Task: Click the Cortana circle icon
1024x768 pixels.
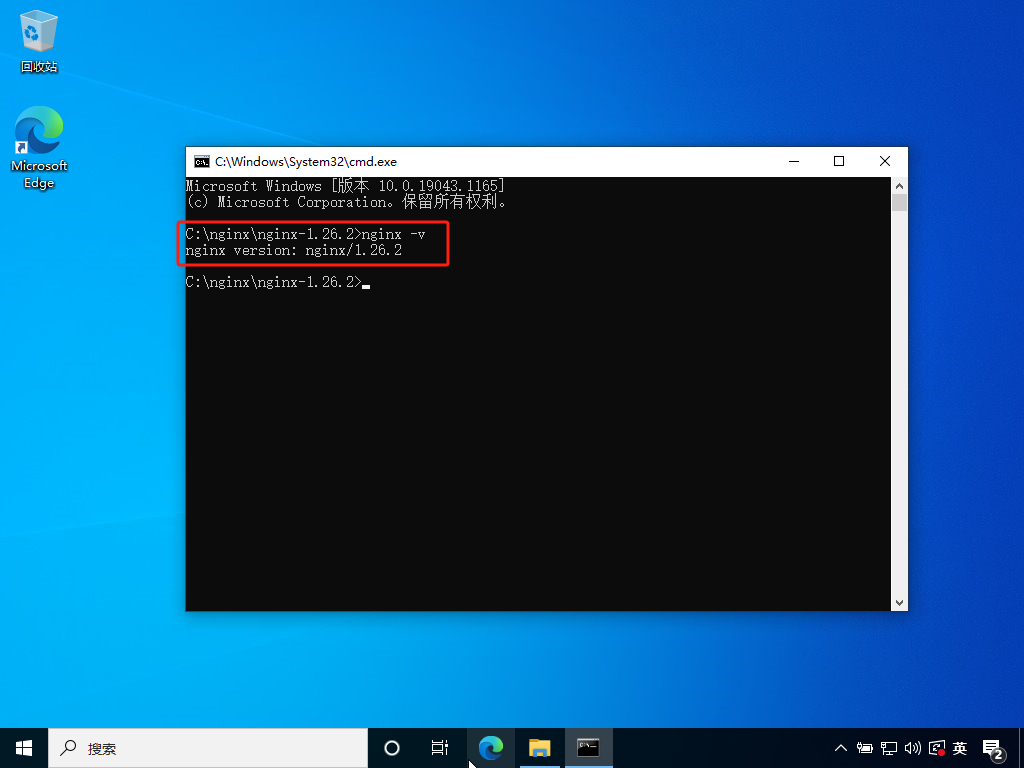Action: [392, 748]
